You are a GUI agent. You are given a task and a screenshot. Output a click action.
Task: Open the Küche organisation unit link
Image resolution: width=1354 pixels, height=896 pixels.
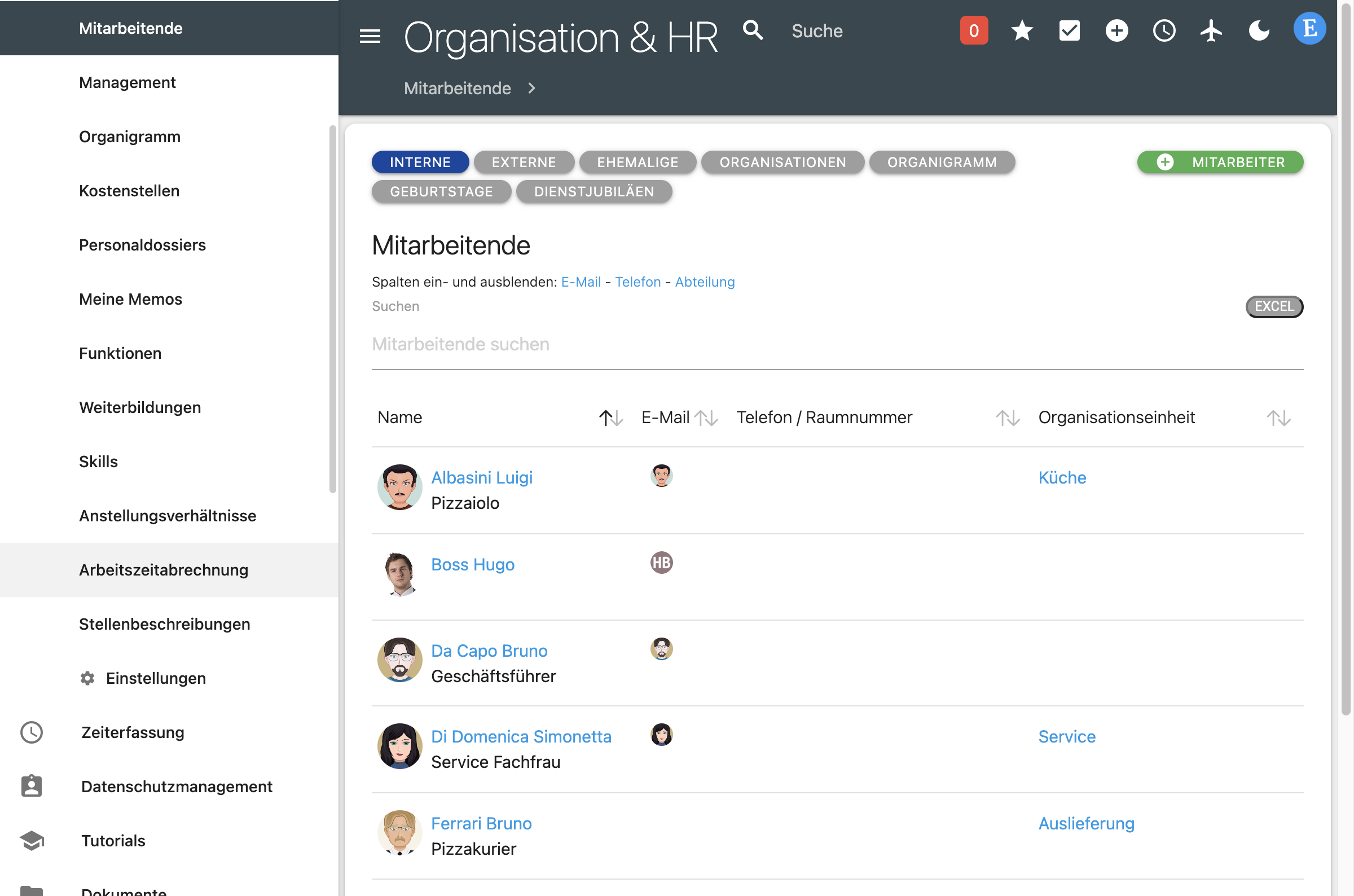point(1062,478)
